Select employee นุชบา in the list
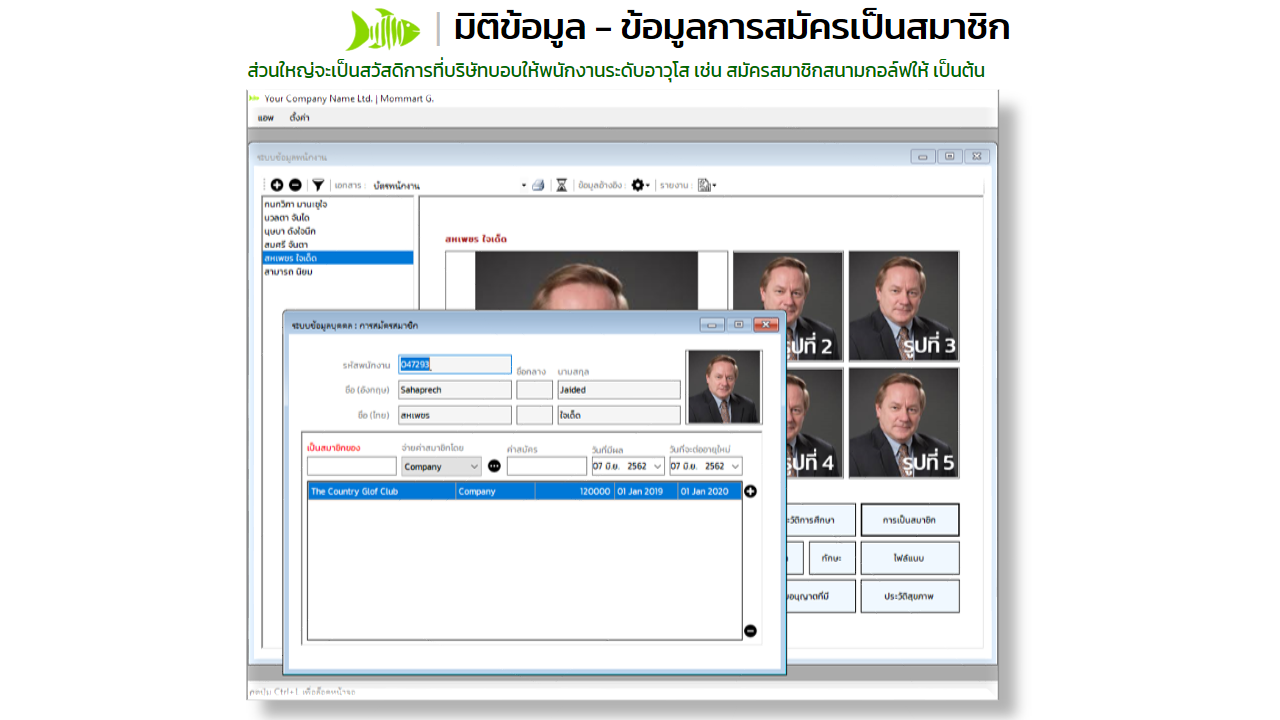 click(338, 231)
